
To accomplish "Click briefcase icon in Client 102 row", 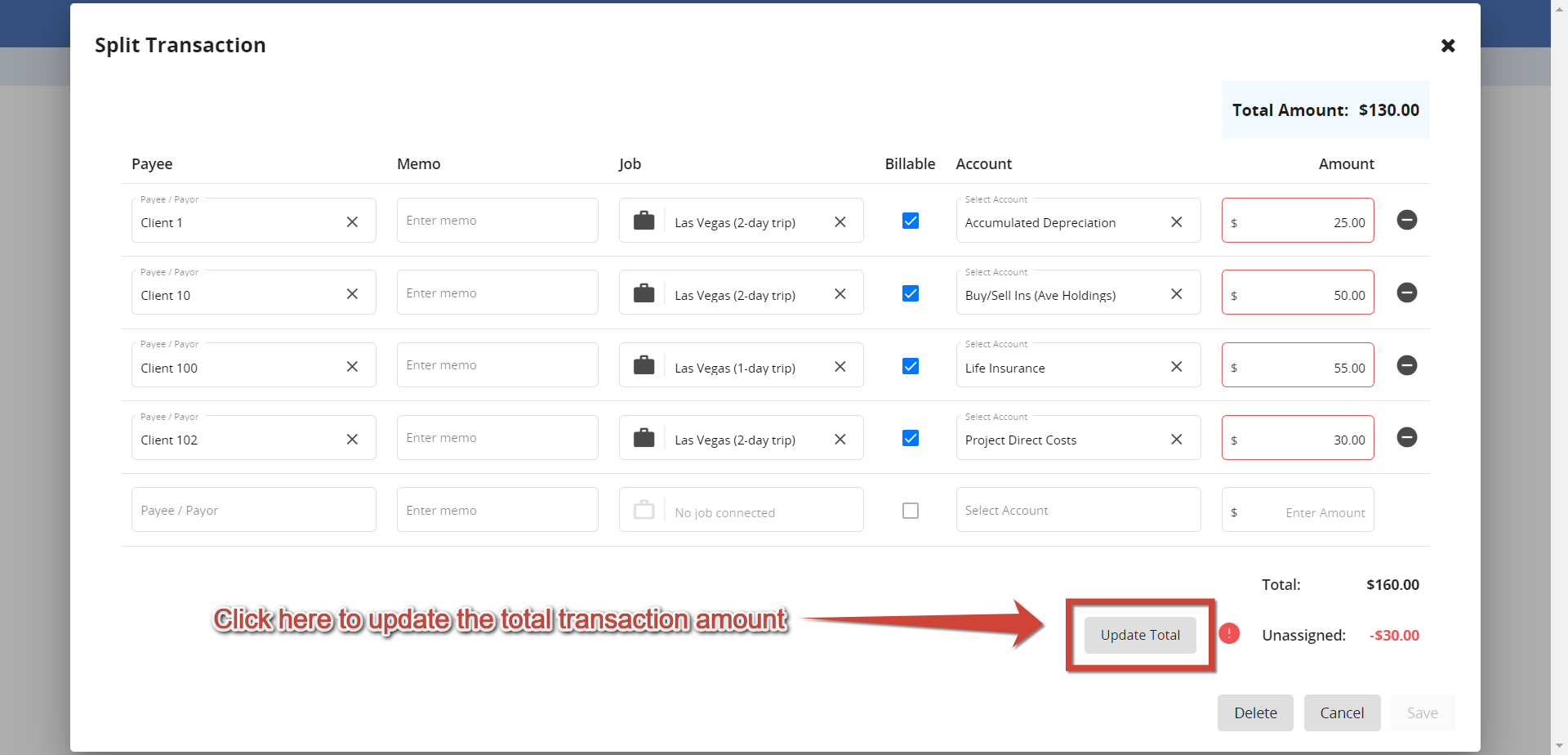I will [644, 438].
